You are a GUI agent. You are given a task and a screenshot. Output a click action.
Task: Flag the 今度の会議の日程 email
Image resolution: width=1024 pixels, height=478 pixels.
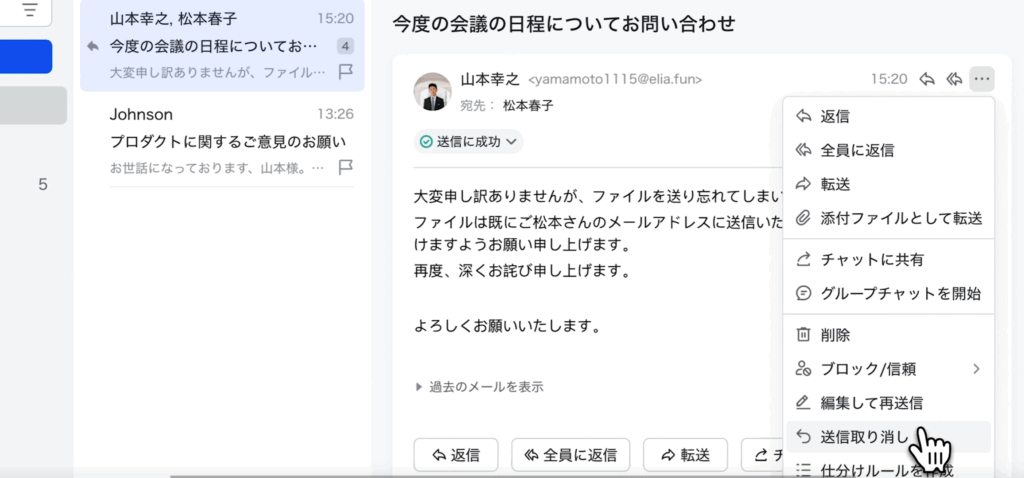pyautogui.click(x=346, y=71)
